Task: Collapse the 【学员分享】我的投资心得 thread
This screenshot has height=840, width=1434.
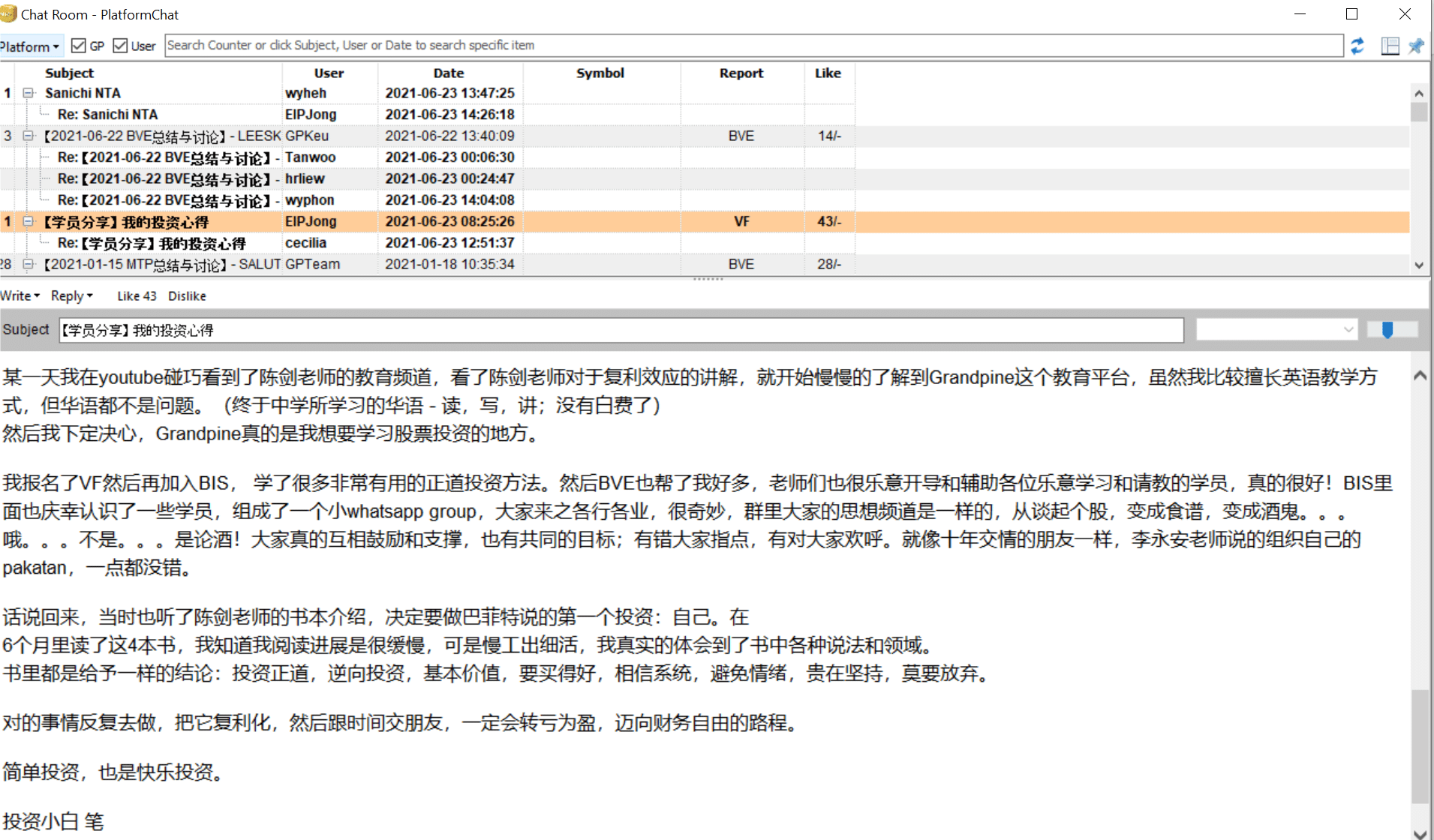Action: (29, 221)
